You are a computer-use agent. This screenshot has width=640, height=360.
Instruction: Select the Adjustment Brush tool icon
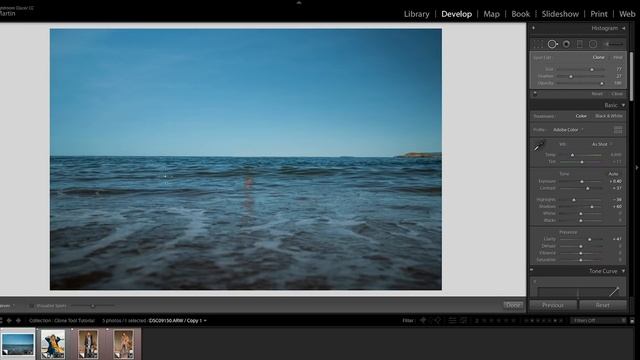(x=614, y=44)
